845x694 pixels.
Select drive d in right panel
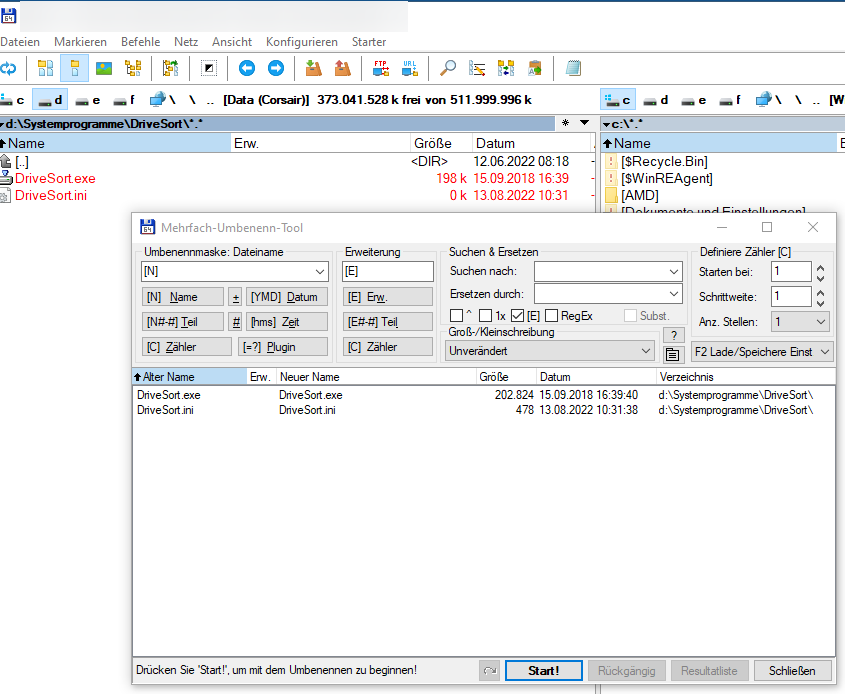pos(656,100)
